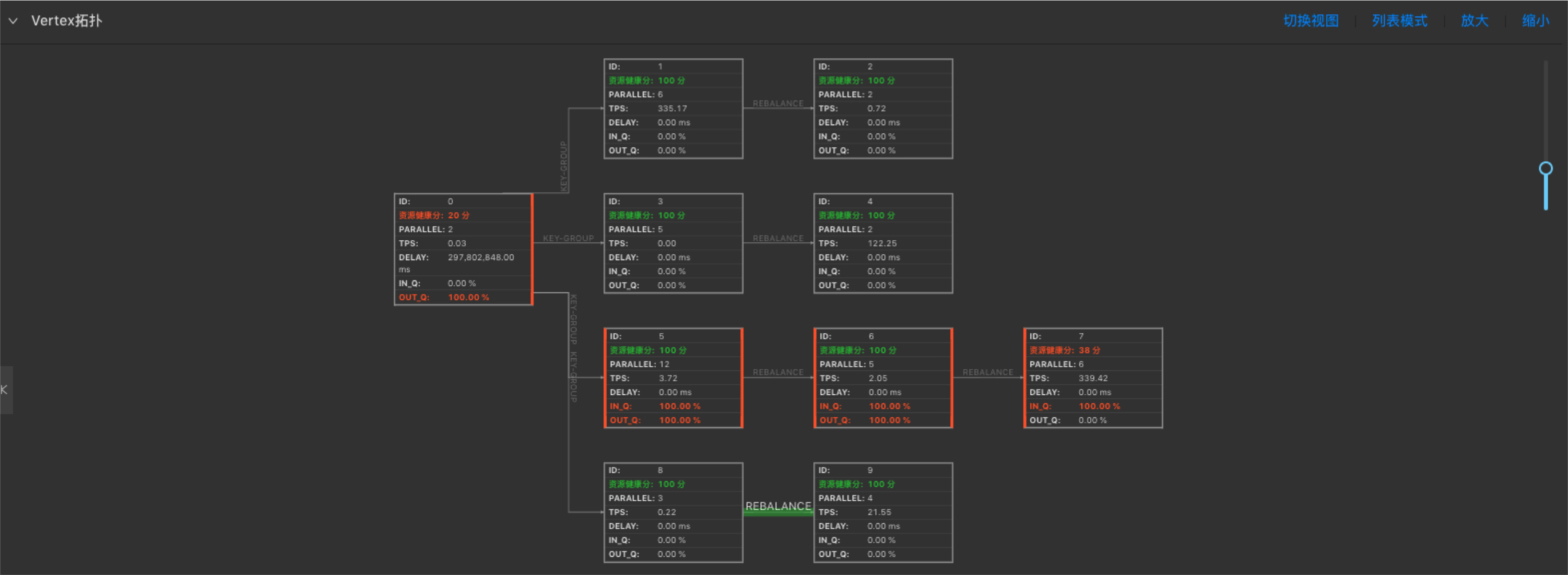Select vertex node with ID 7
The height and width of the screenshot is (575, 1568).
pos(1093,378)
